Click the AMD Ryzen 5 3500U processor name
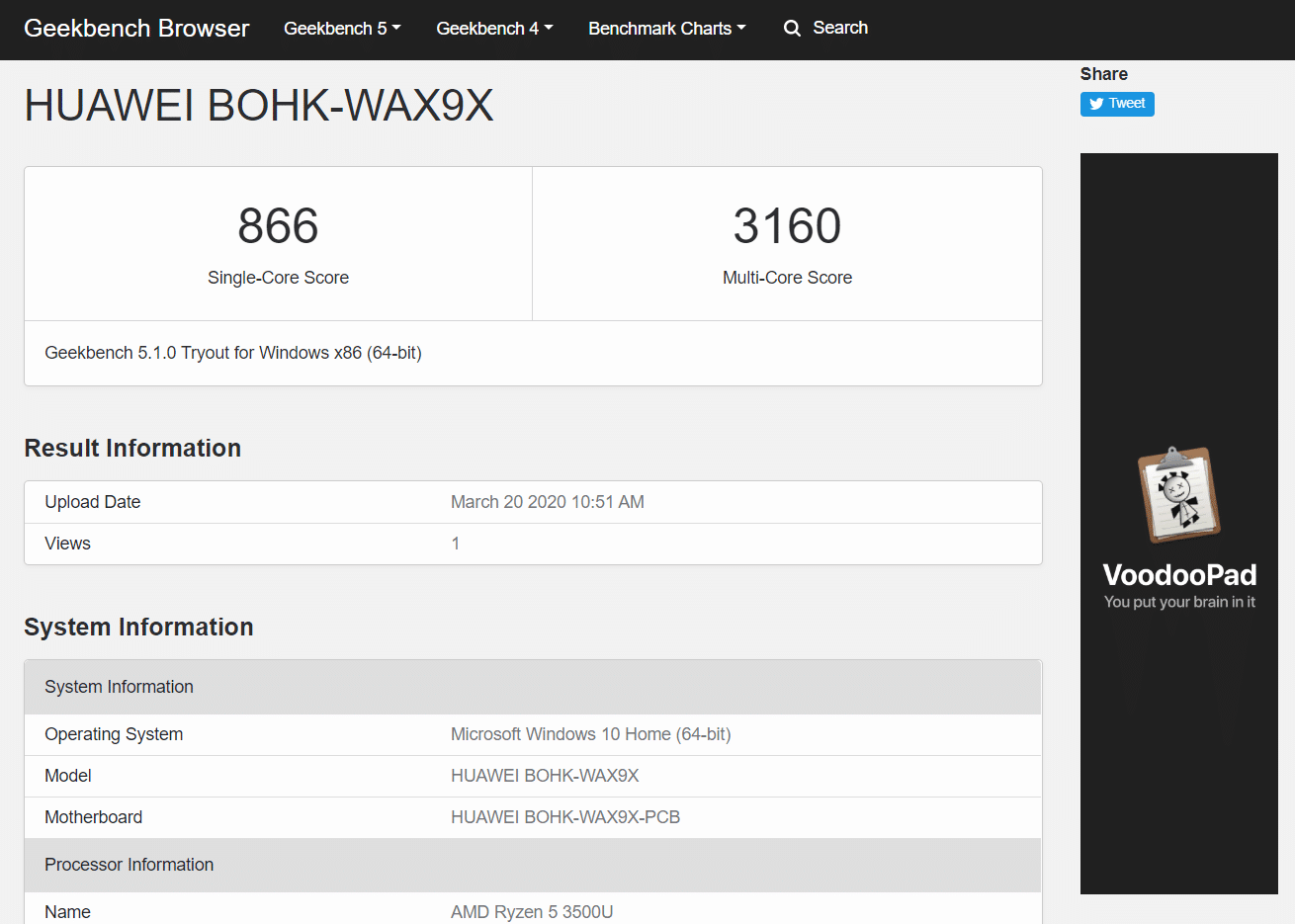This screenshot has width=1295, height=924. 532,911
